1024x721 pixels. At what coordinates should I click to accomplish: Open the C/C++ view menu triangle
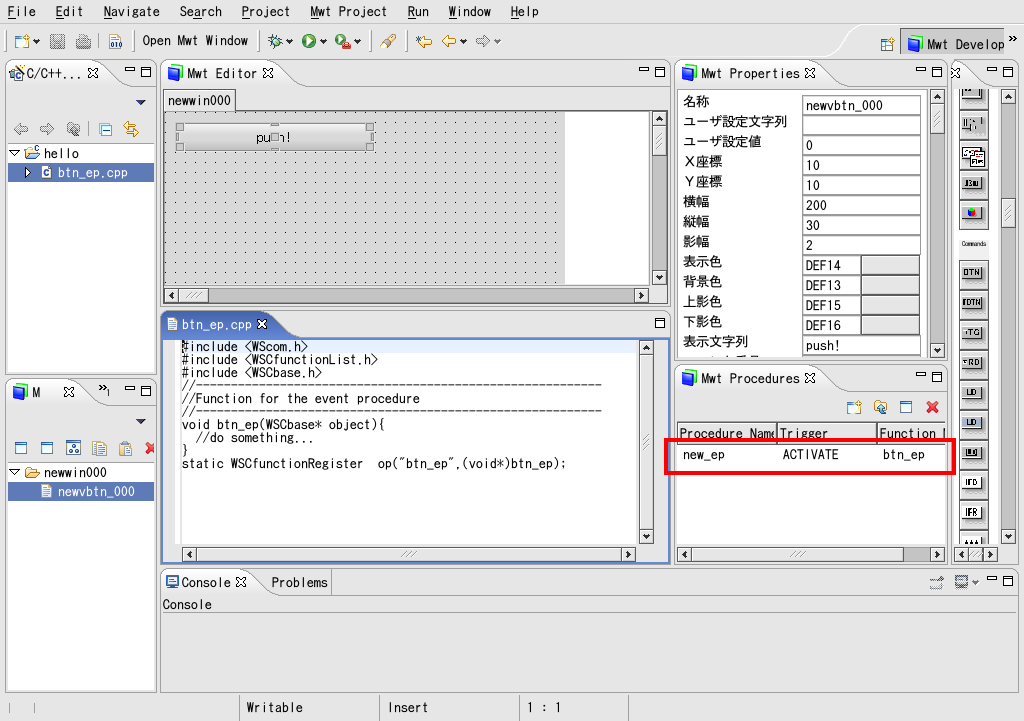point(140,103)
